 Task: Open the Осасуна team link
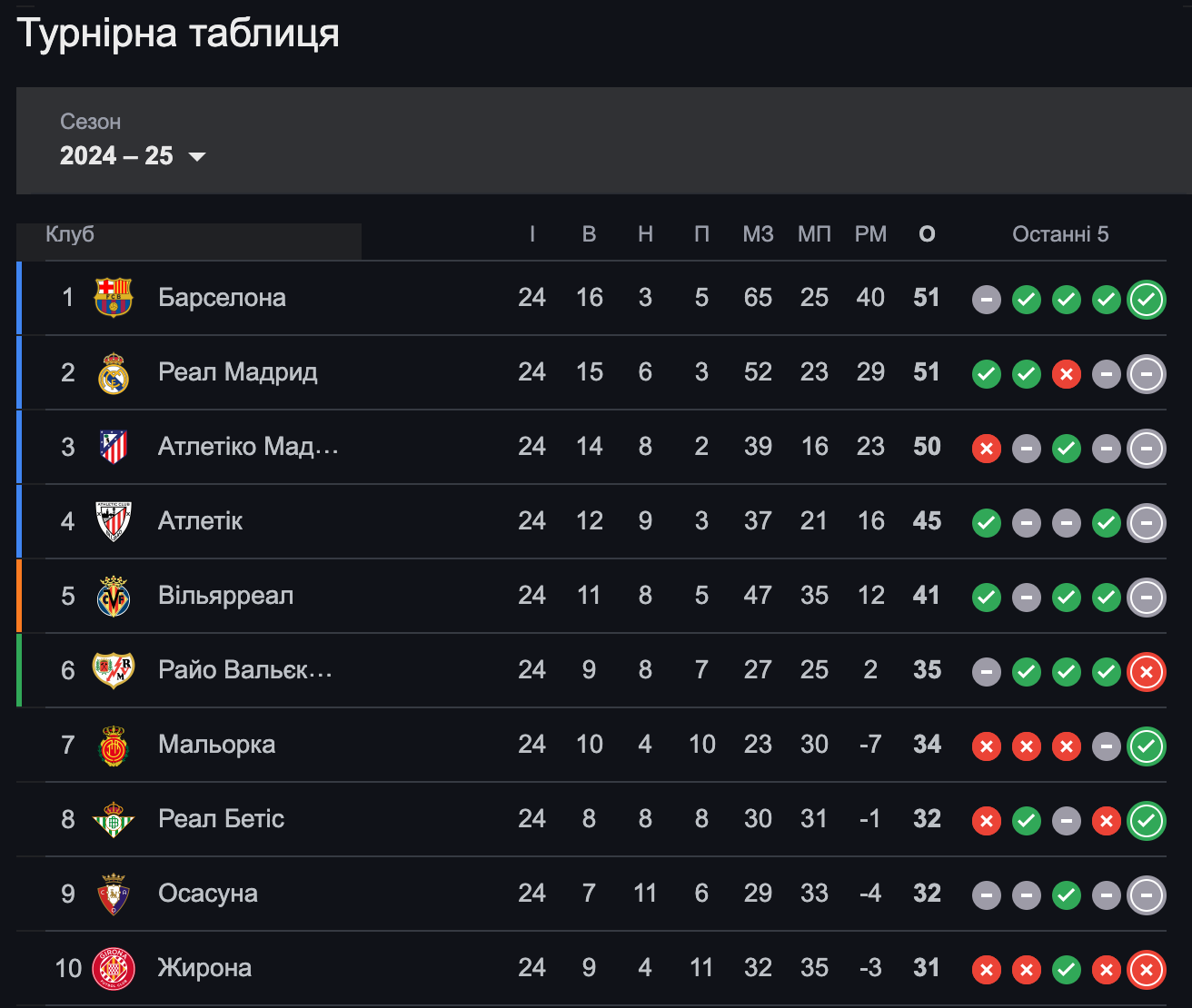point(208,894)
